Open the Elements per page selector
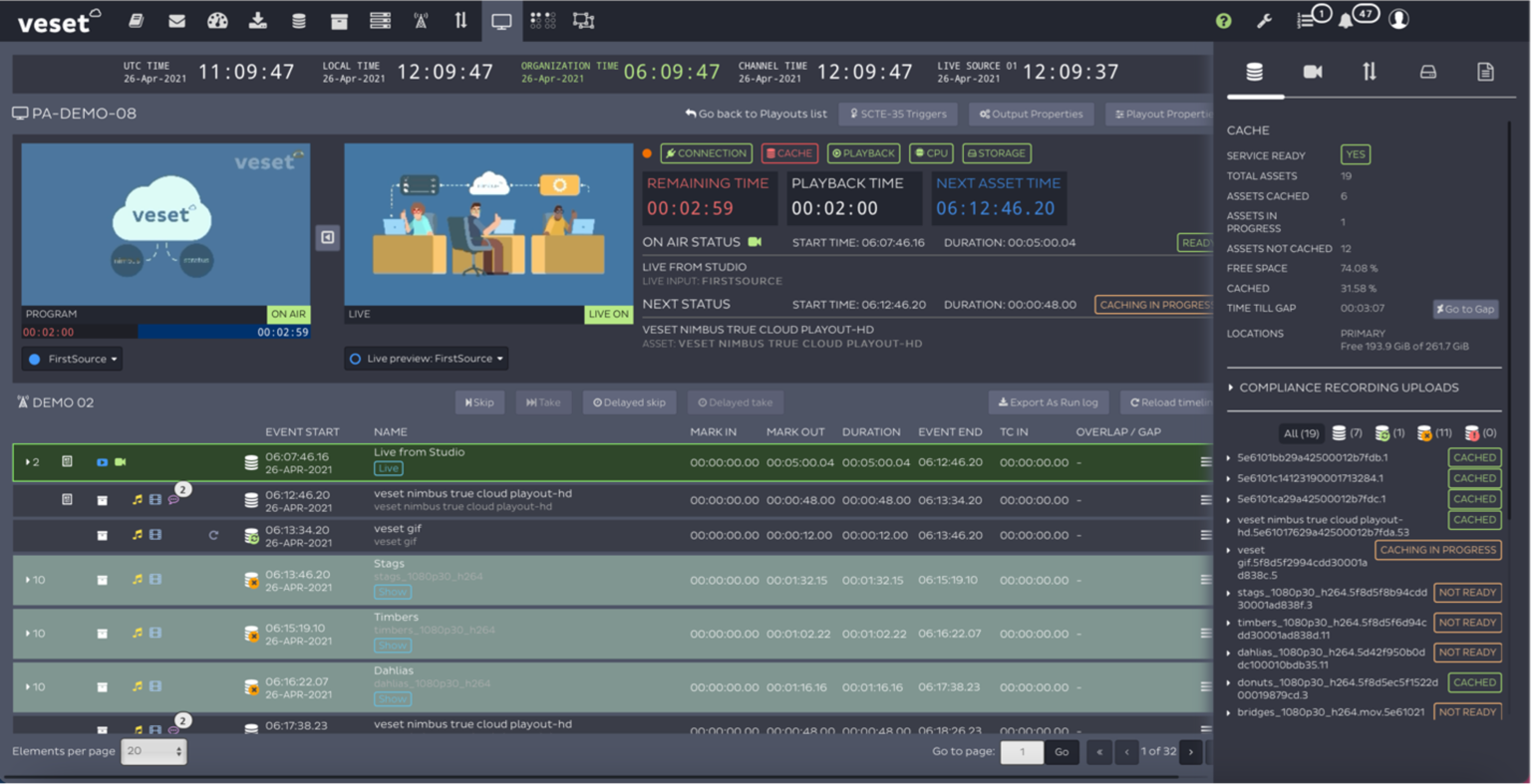1531x784 pixels. click(x=153, y=750)
